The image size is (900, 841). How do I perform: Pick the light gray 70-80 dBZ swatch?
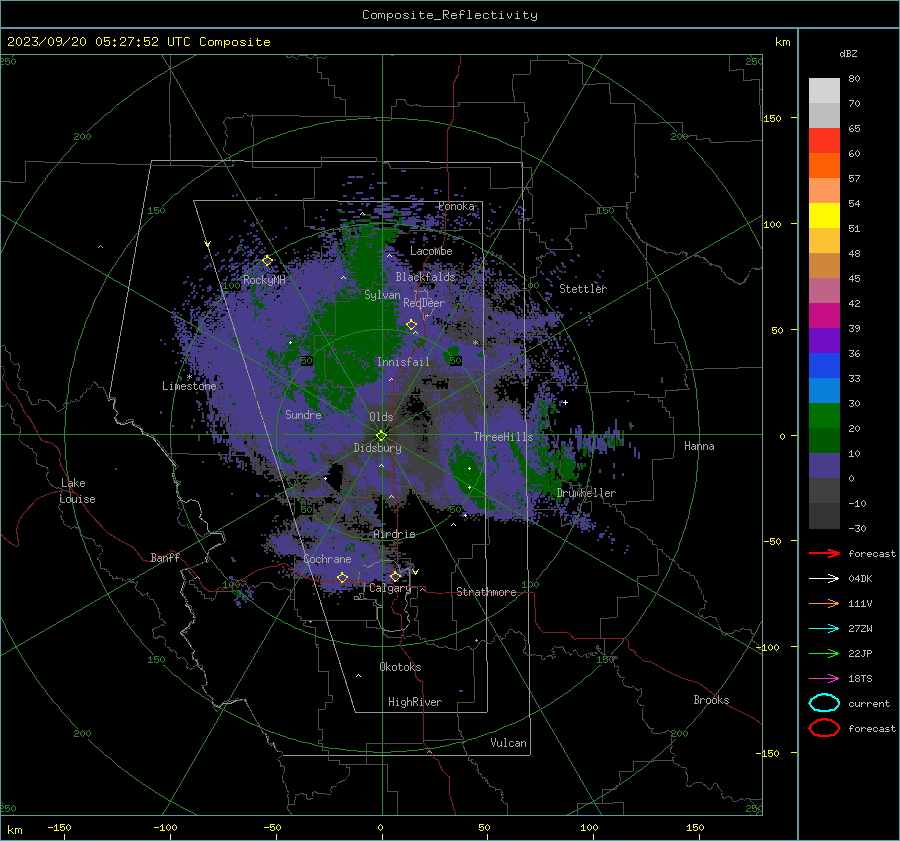pyautogui.click(x=824, y=91)
